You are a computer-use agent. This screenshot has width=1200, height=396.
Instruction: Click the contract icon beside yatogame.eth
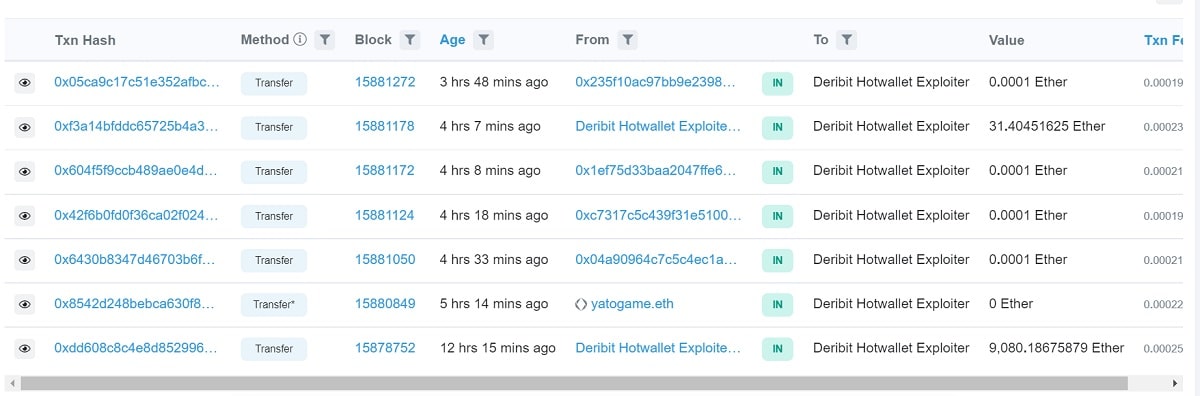(581, 304)
